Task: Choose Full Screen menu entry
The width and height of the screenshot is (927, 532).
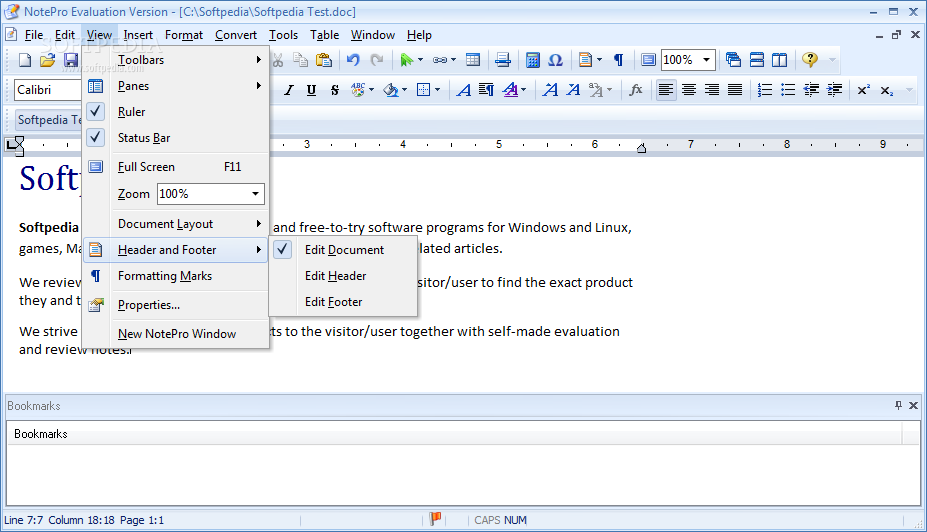Action: pos(176,167)
